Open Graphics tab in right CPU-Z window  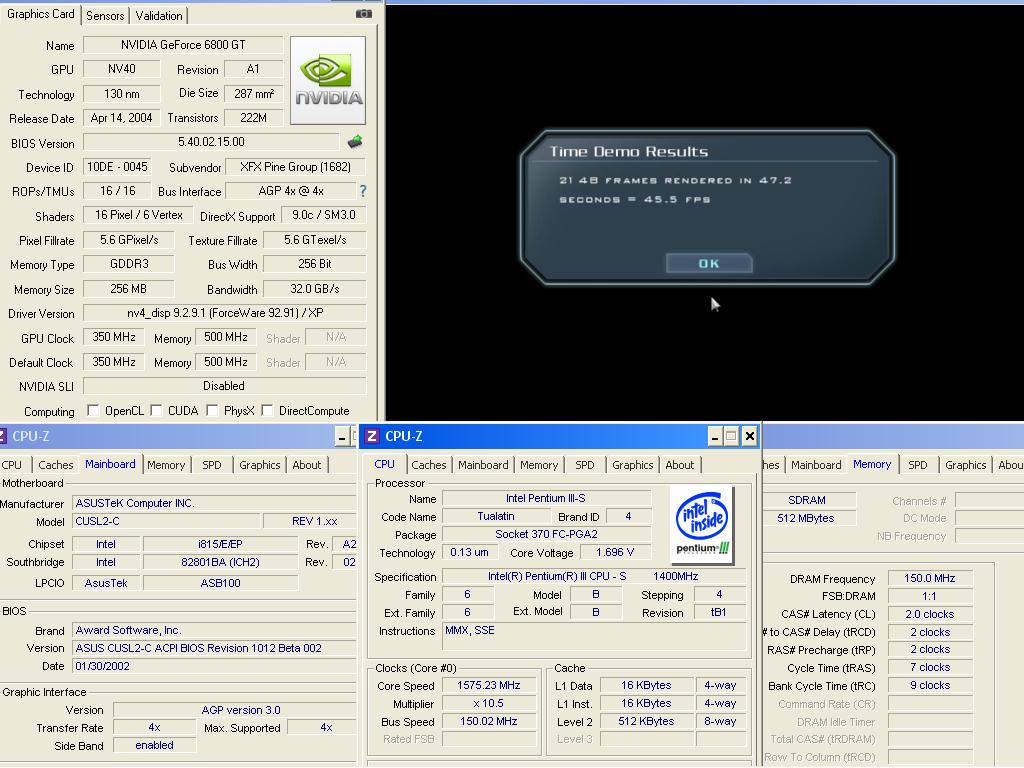point(965,465)
